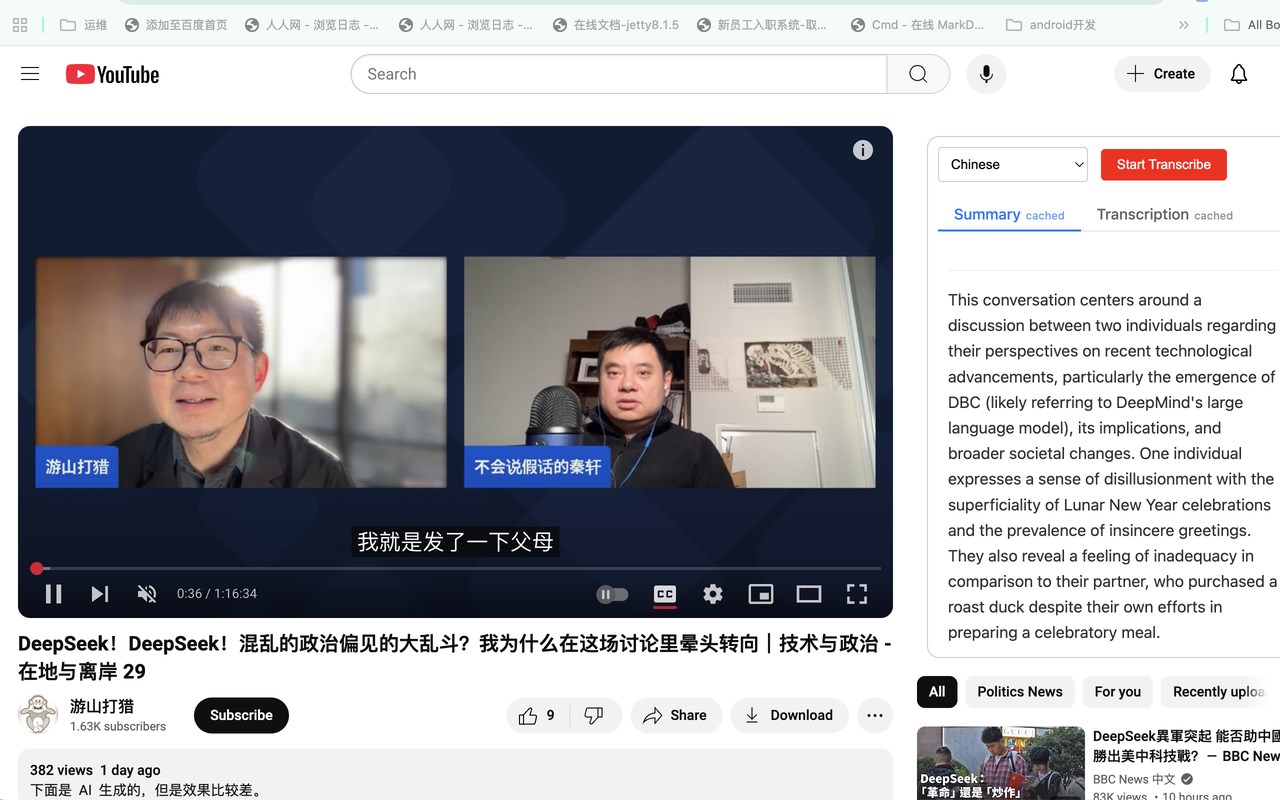The height and width of the screenshot is (800, 1280).
Task: Select the Politics News chip
Action: [x=1020, y=692]
